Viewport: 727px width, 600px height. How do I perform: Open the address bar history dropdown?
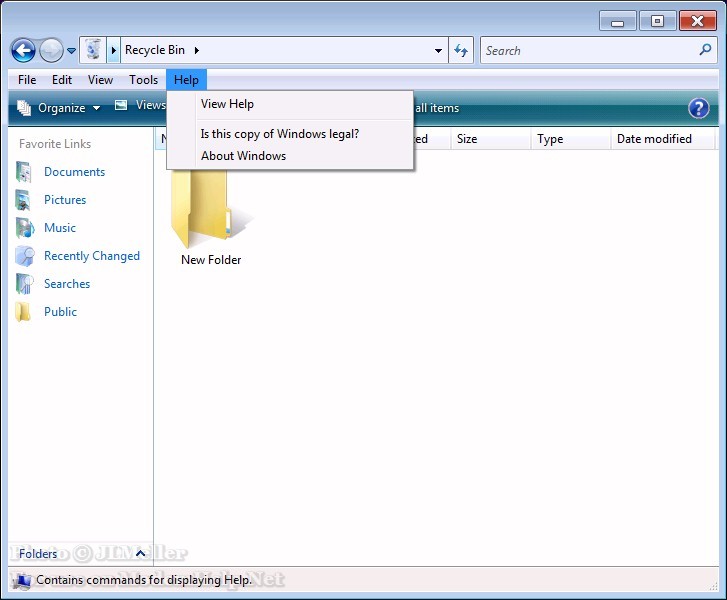438,51
